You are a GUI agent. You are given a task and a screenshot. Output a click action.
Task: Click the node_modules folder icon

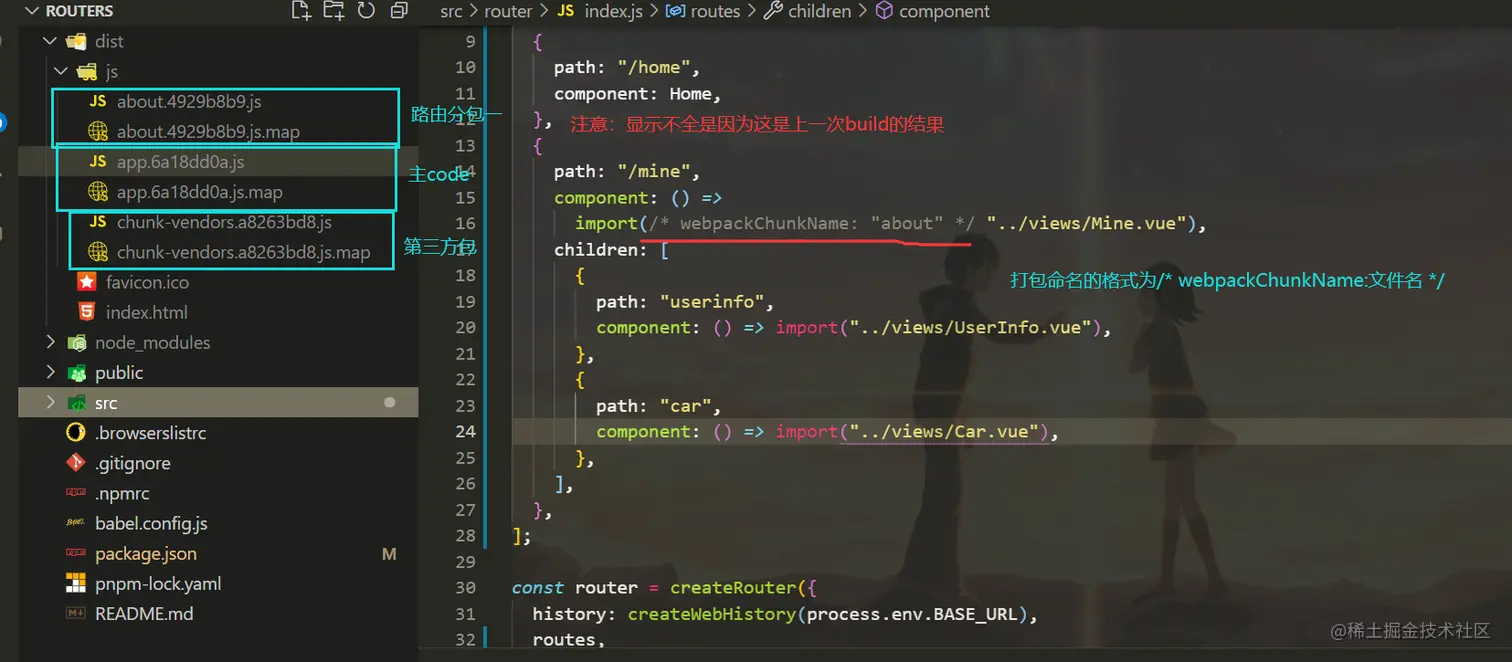(76, 343)
